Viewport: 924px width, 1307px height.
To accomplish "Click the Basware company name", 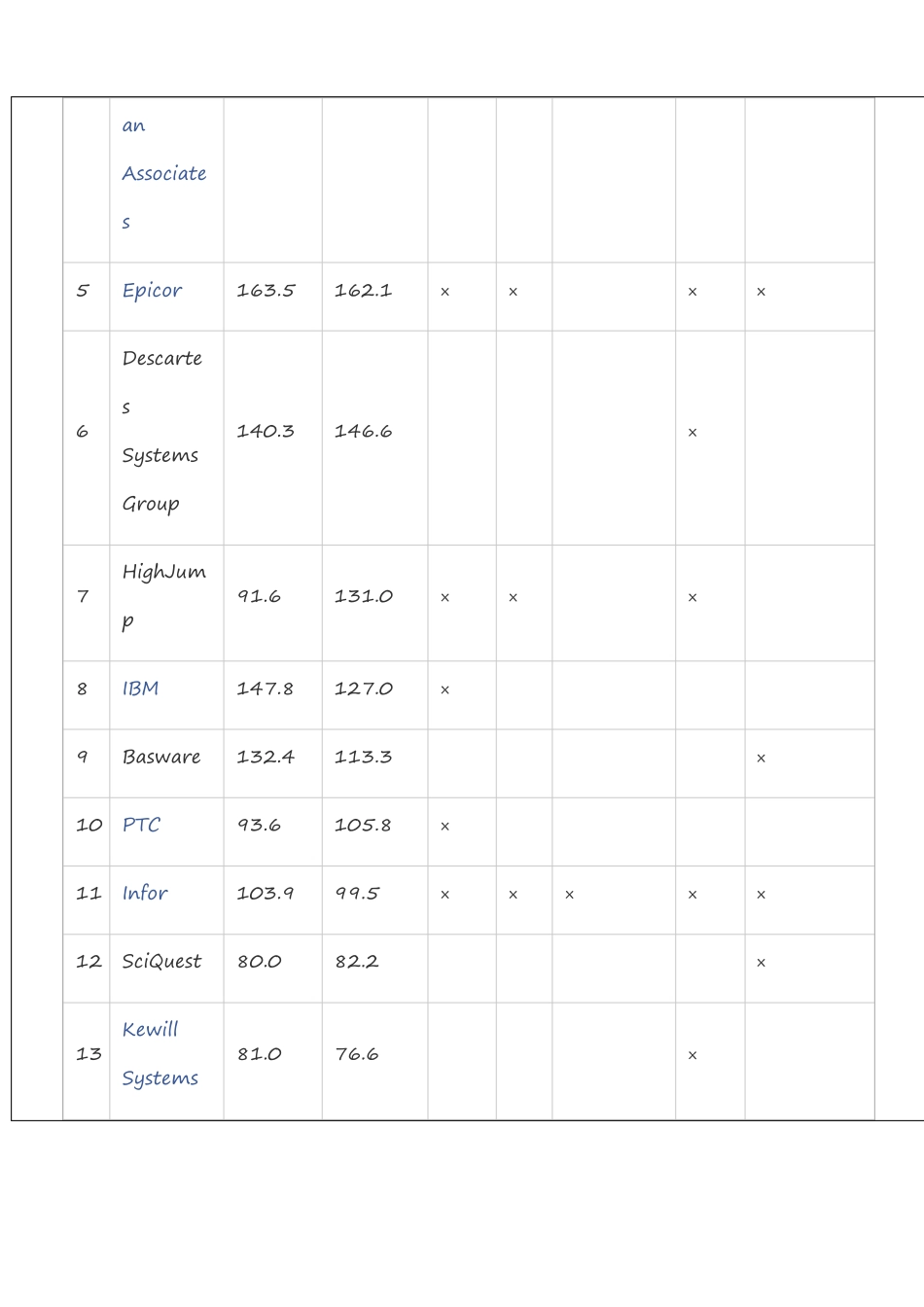I will pyautogui.click(x=161, y=757).
